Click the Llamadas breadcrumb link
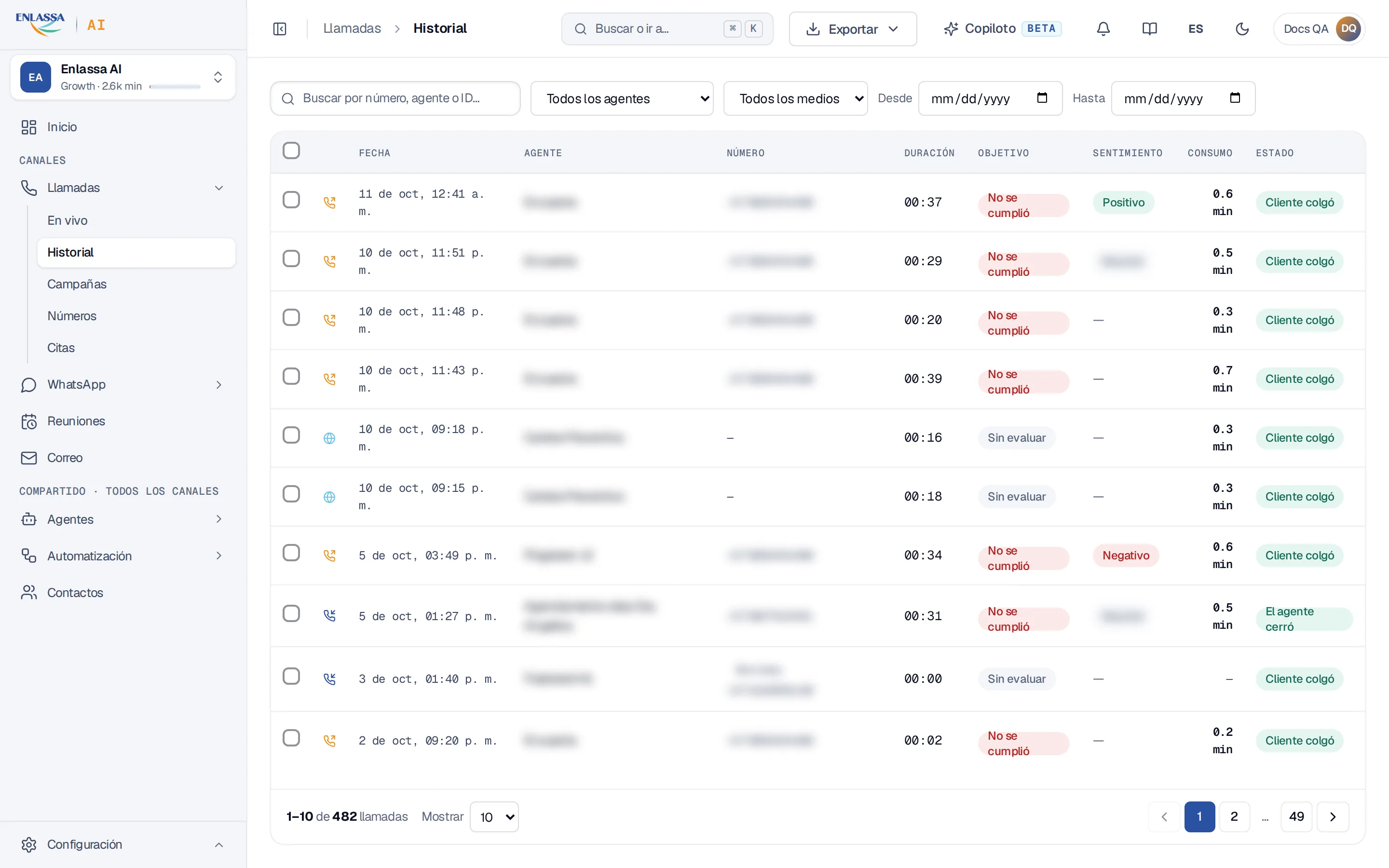 (x=352, y=29)
